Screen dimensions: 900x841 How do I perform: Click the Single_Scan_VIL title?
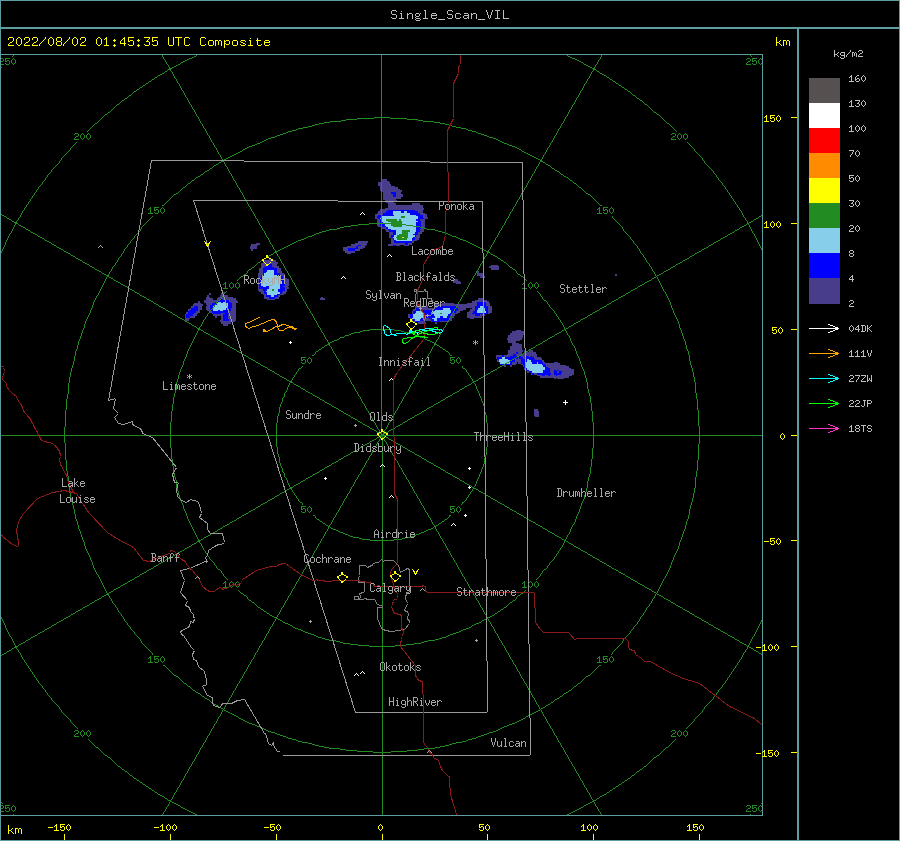tap(449, 14)
